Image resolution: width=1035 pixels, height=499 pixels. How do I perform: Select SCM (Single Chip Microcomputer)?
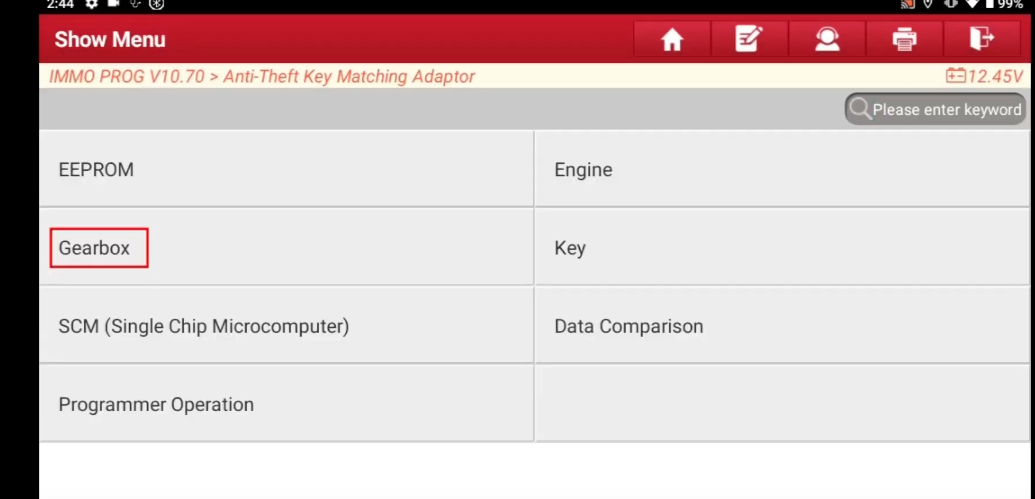point(286,325)
